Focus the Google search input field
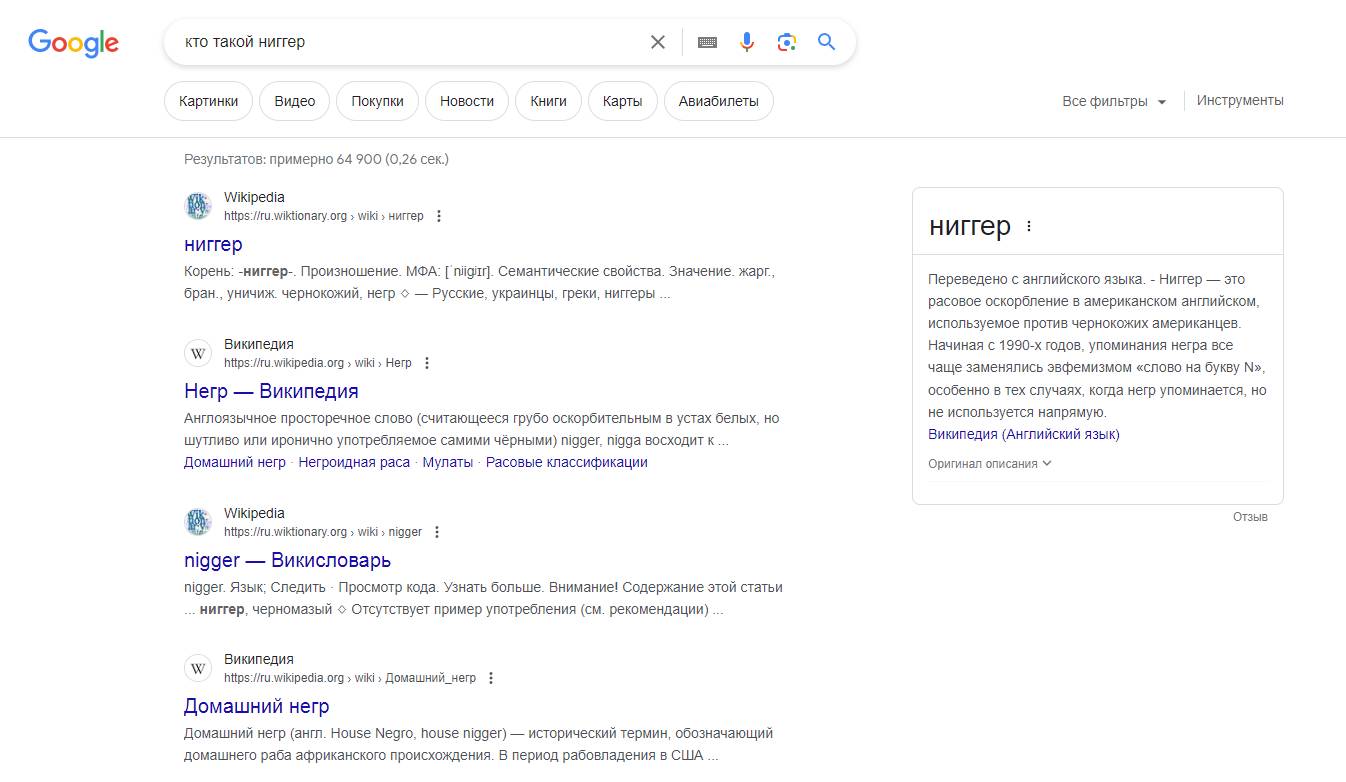 [x=410, y=42]
